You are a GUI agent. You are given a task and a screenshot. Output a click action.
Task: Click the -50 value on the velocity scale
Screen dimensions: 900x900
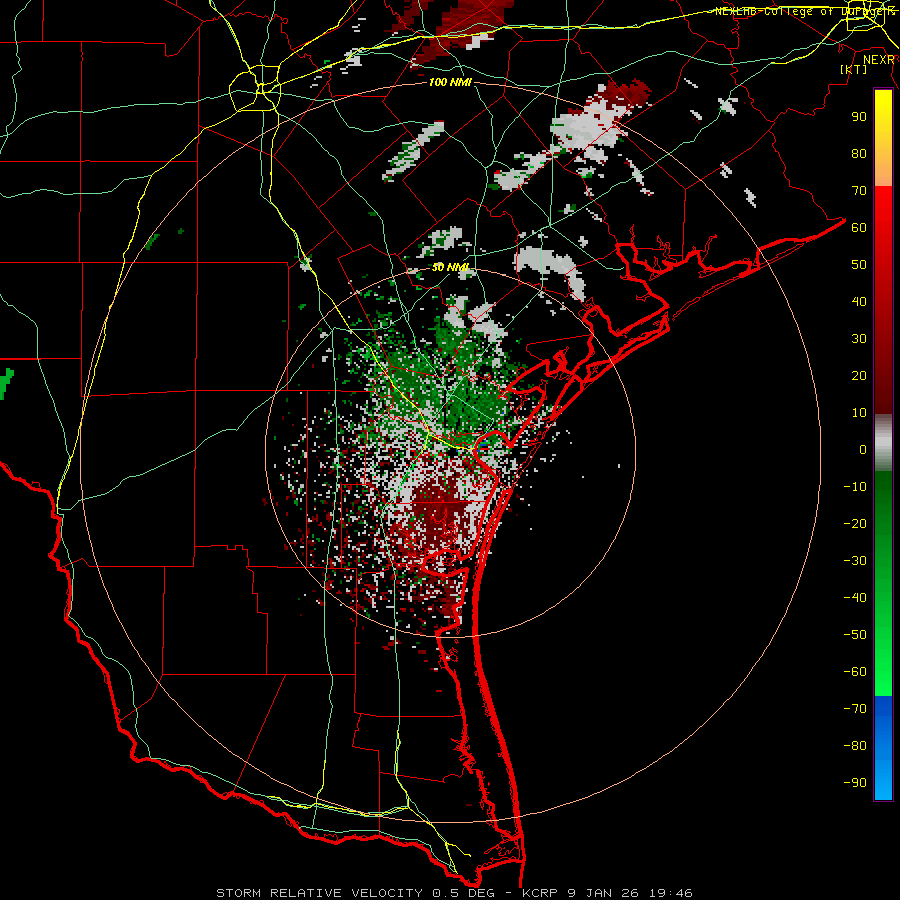855,635
